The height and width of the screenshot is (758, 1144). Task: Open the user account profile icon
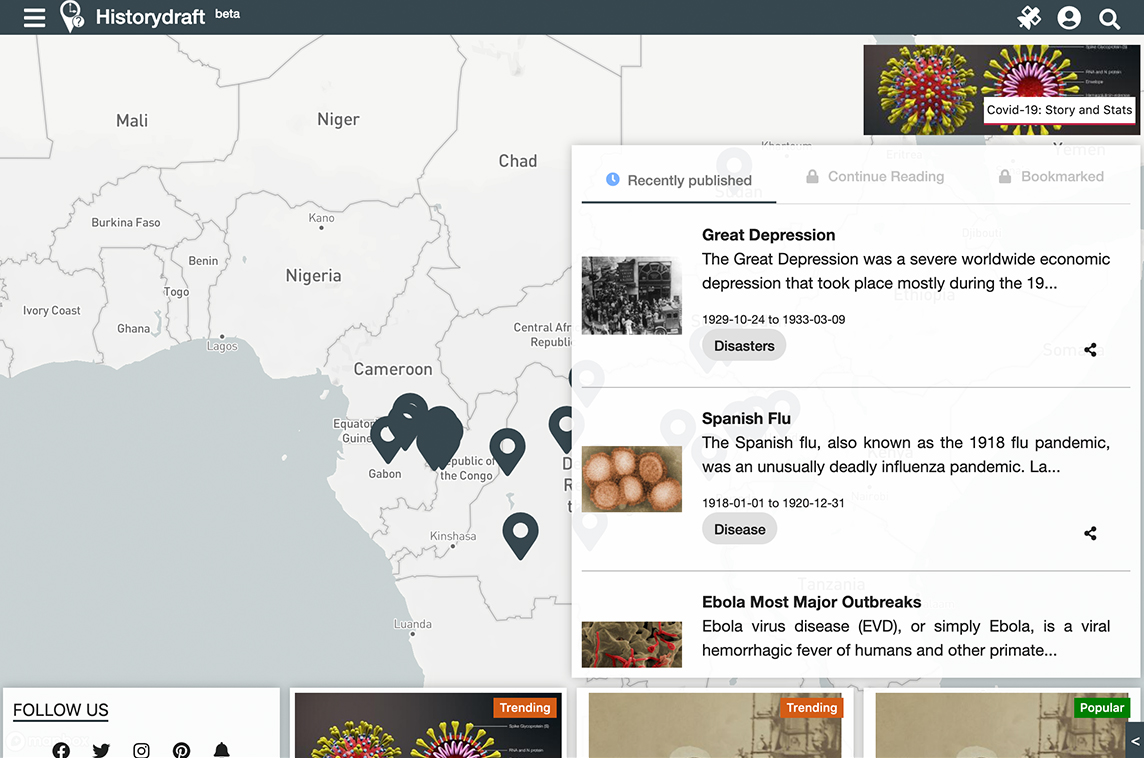[x=1069, y=18]
